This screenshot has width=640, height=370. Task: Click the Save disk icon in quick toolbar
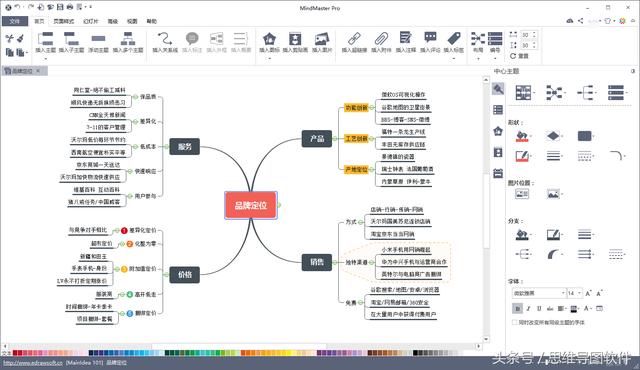click(x=60, y=7)
